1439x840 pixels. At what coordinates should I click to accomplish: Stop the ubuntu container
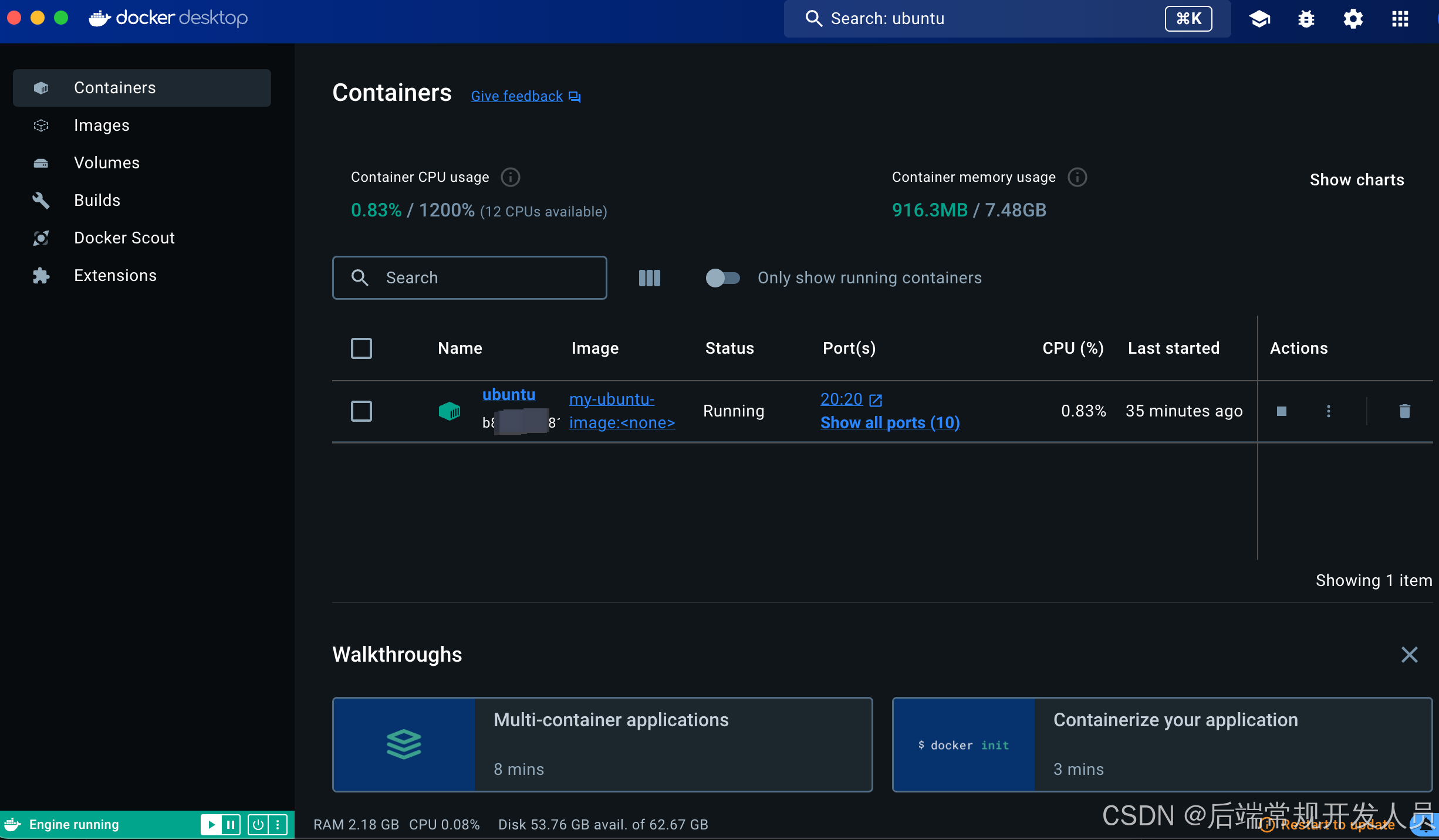tap(1282, 411)
